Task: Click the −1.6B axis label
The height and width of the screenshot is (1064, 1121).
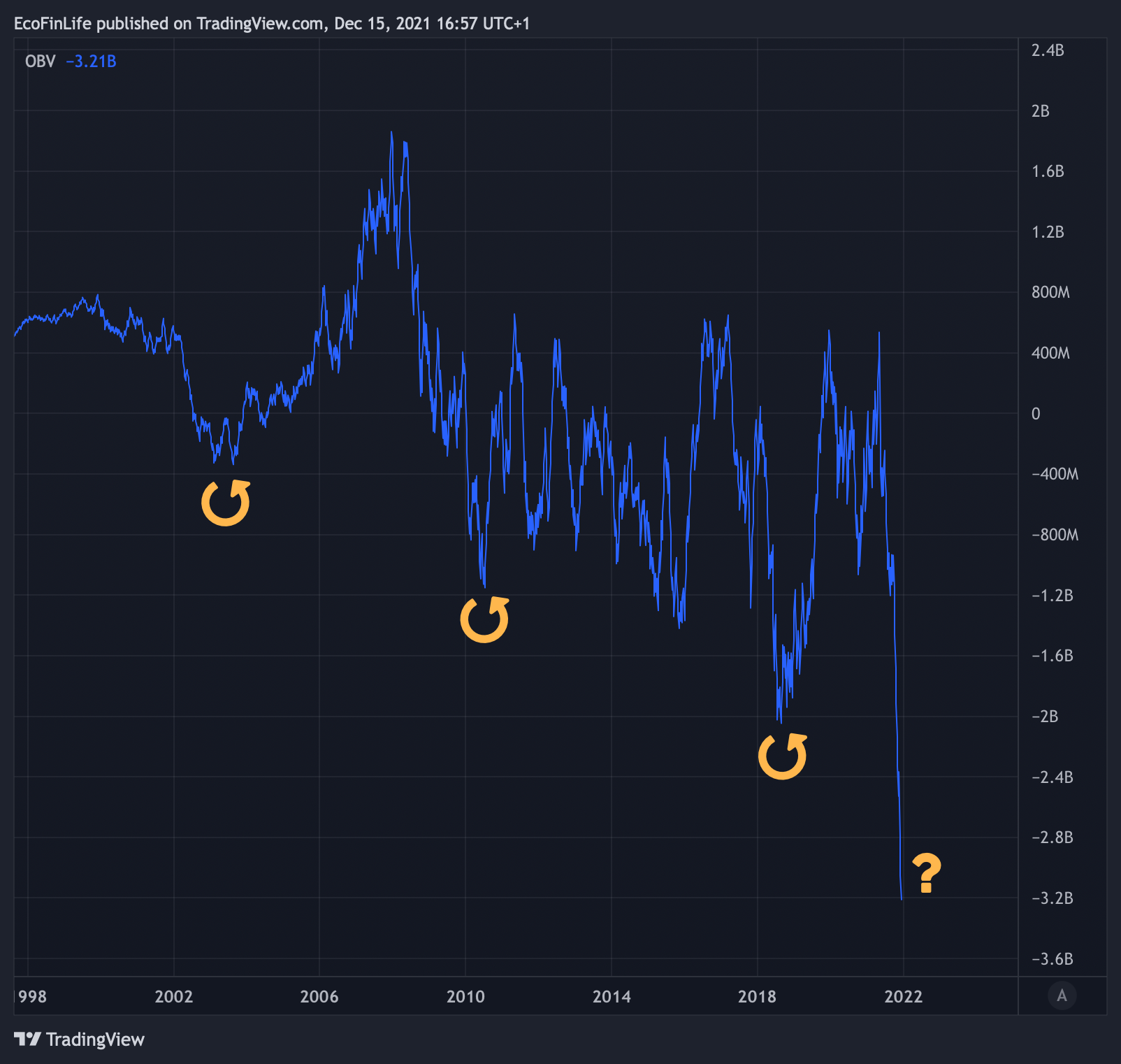Action: (x=1052, y=656)
